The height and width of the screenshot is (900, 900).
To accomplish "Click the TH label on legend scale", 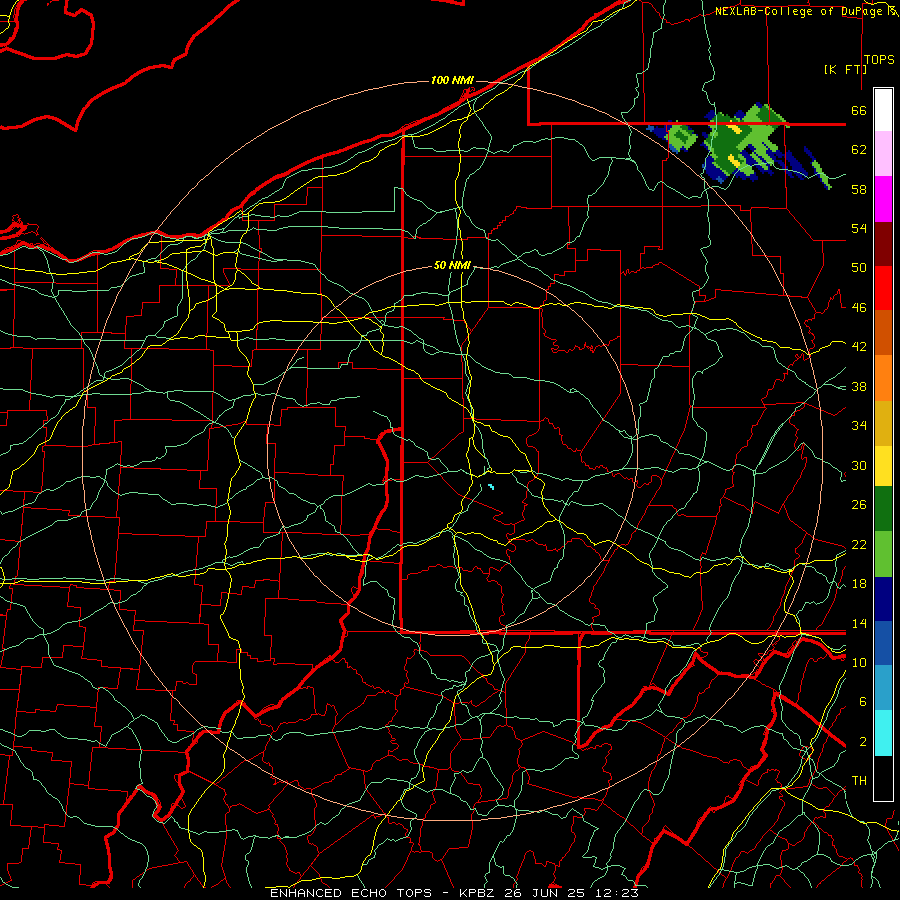I will (859, 781).
